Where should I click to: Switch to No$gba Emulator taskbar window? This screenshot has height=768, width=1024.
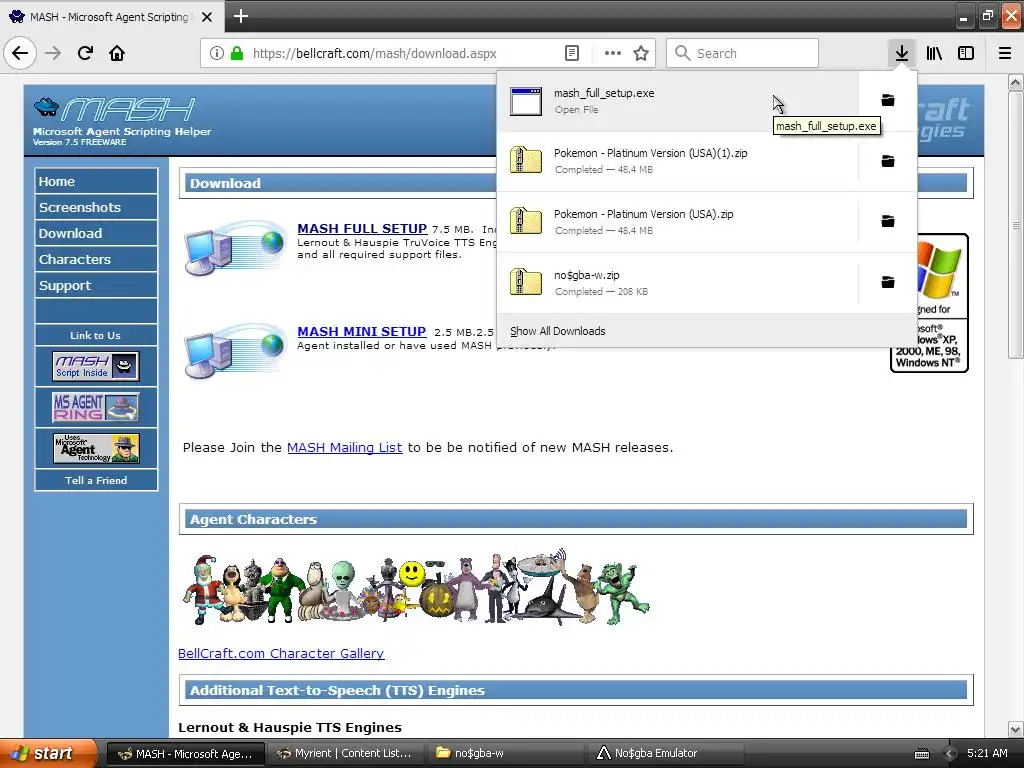click(x=664, y=753)
